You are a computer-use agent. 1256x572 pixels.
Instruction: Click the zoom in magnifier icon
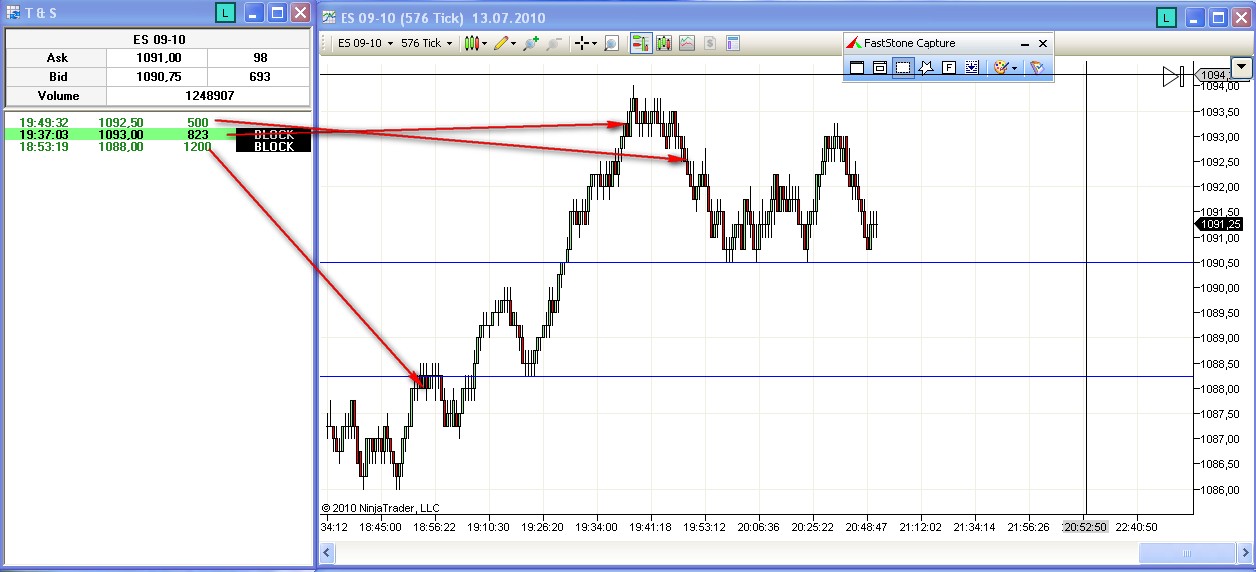coord(531,43)
